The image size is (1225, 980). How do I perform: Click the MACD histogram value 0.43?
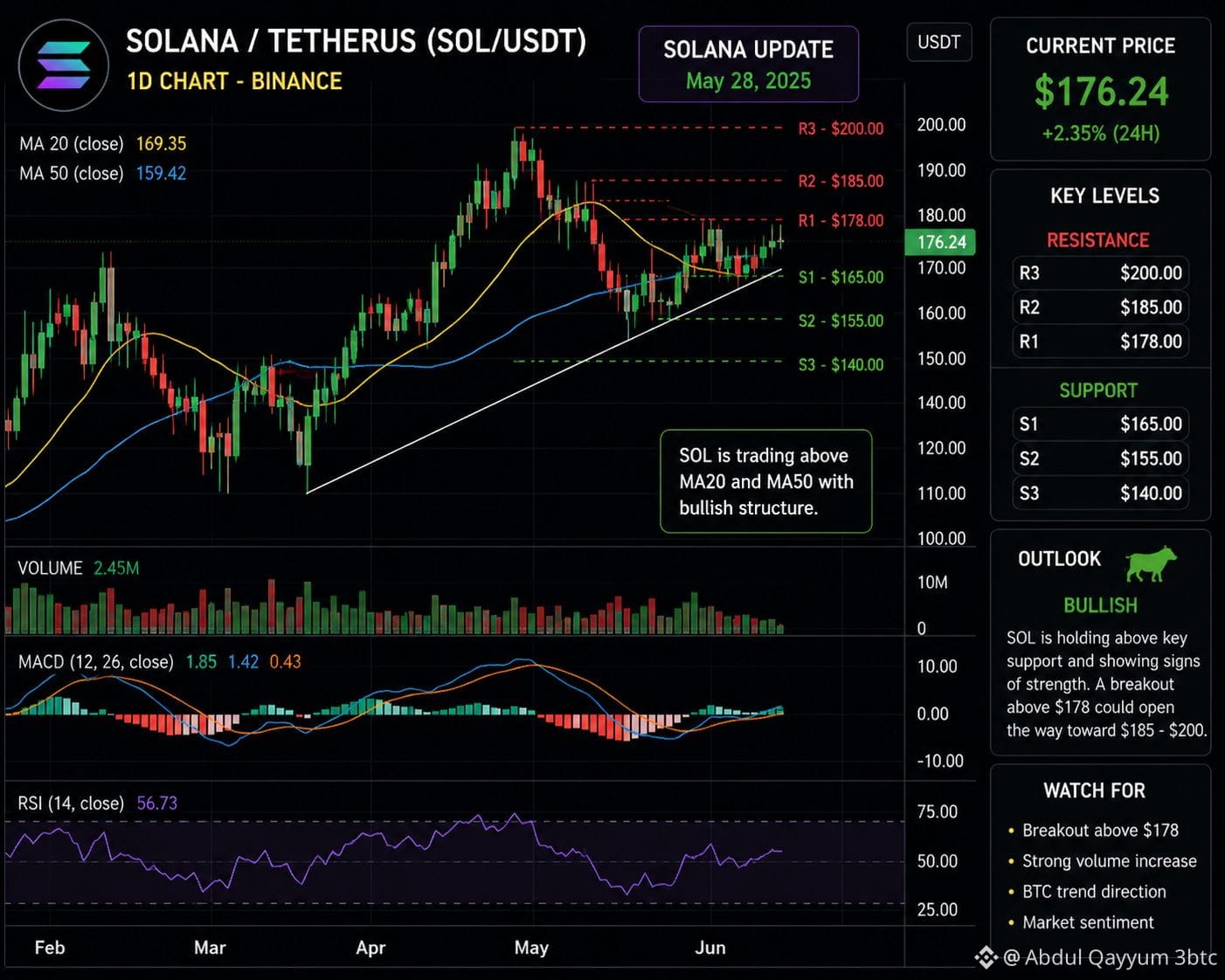(285, 662)
